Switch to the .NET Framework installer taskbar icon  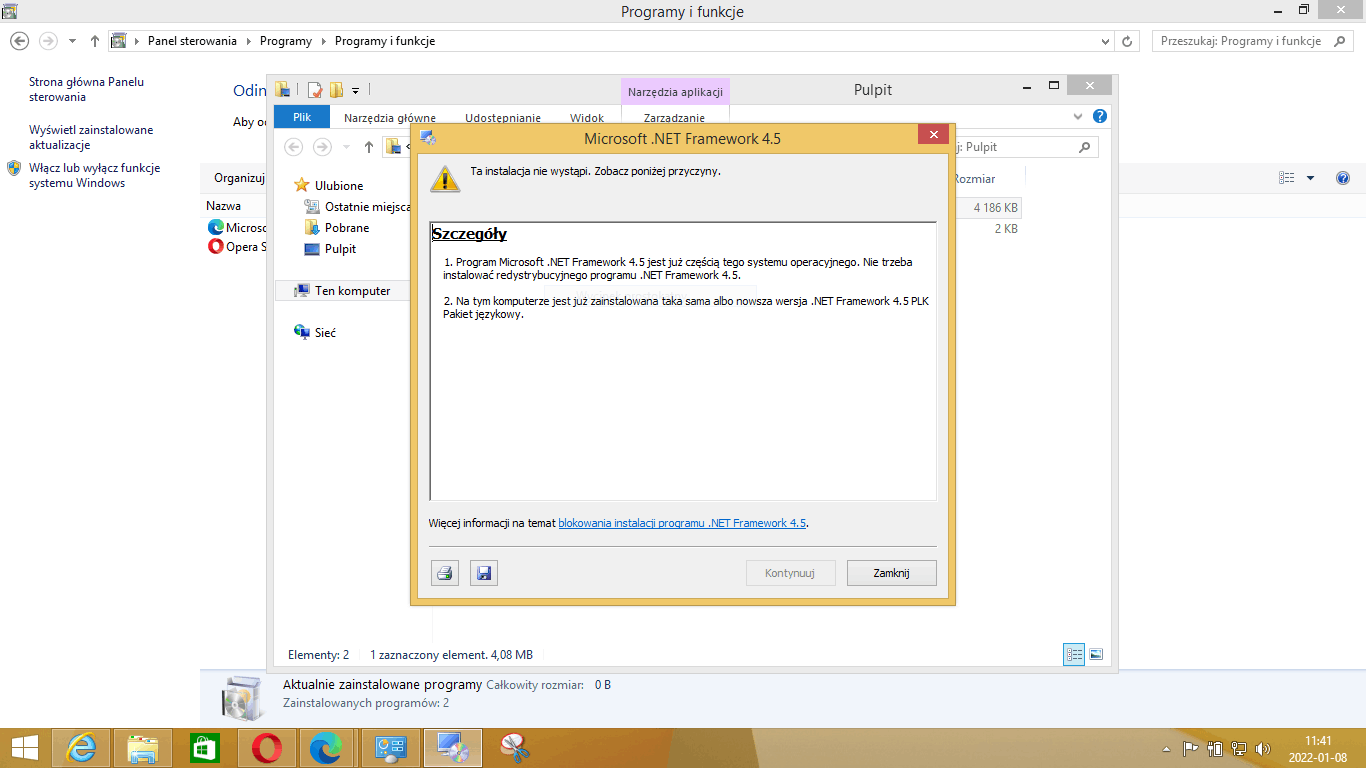[x=453, y=748]
